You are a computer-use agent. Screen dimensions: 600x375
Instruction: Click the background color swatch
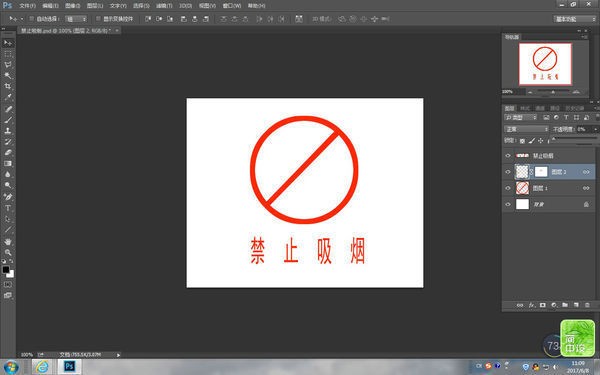pyautogui.click(x=11, y=274)
